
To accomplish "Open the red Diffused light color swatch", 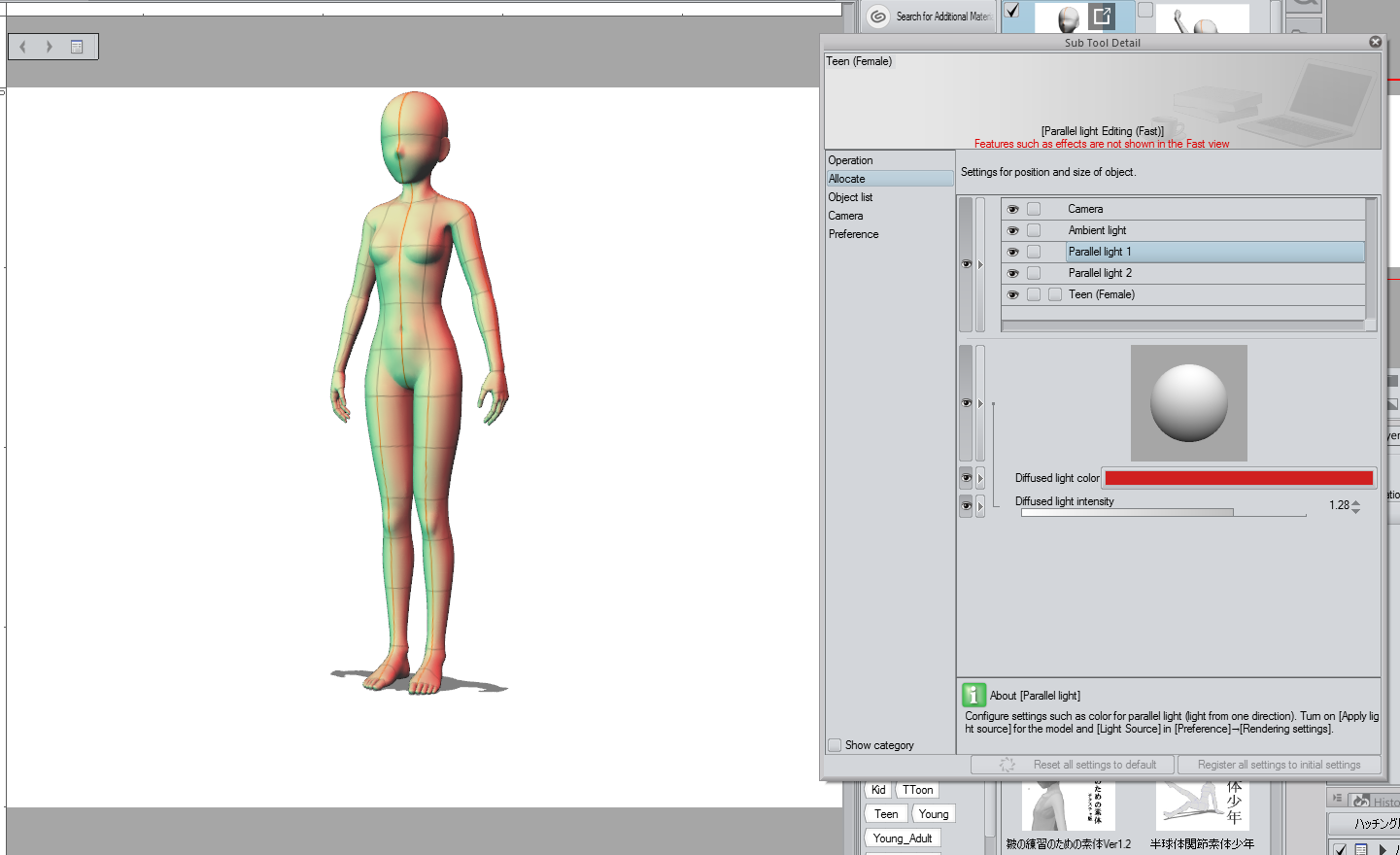I will pyautogui.click(x=1239, y=478).
